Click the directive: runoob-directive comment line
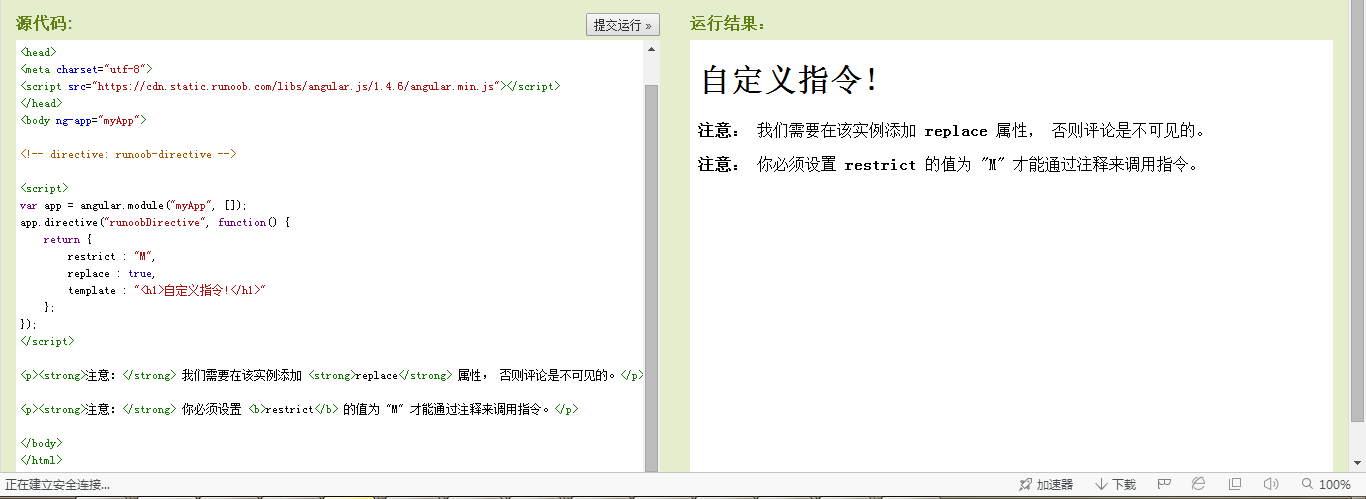This screenshot has height=499, width=1366. tap(128, 155)
